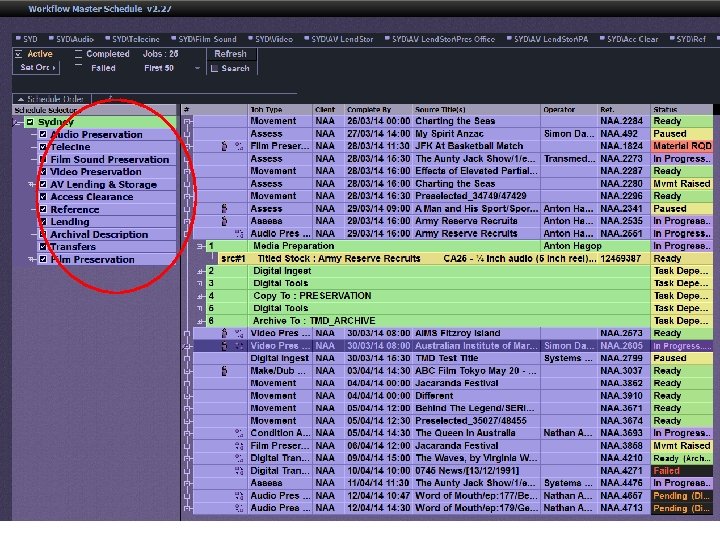Image resolution: width=720 pixels, height=540 pixels.
Task: Click Jobs : 26 count label
Action: [x=160, y=54]
